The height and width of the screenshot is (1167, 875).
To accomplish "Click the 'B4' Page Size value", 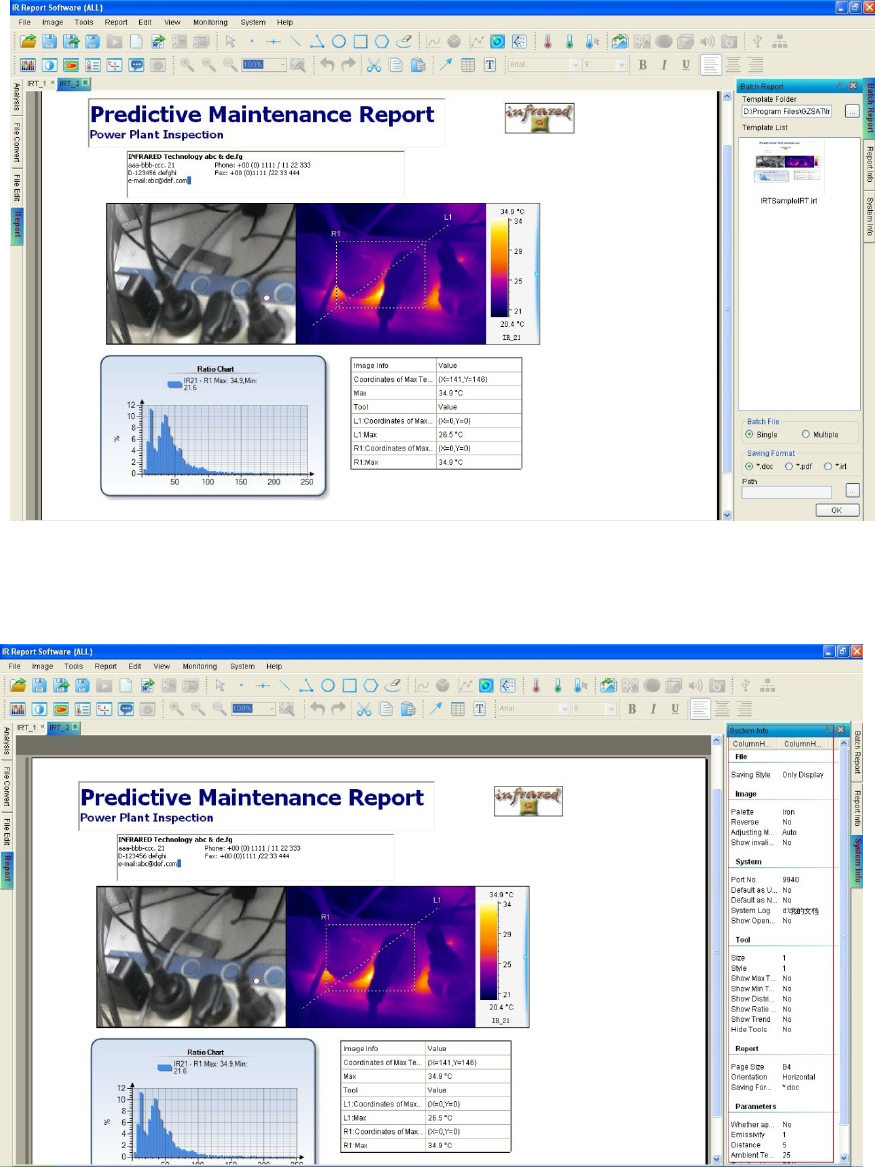I will 786,1067.
